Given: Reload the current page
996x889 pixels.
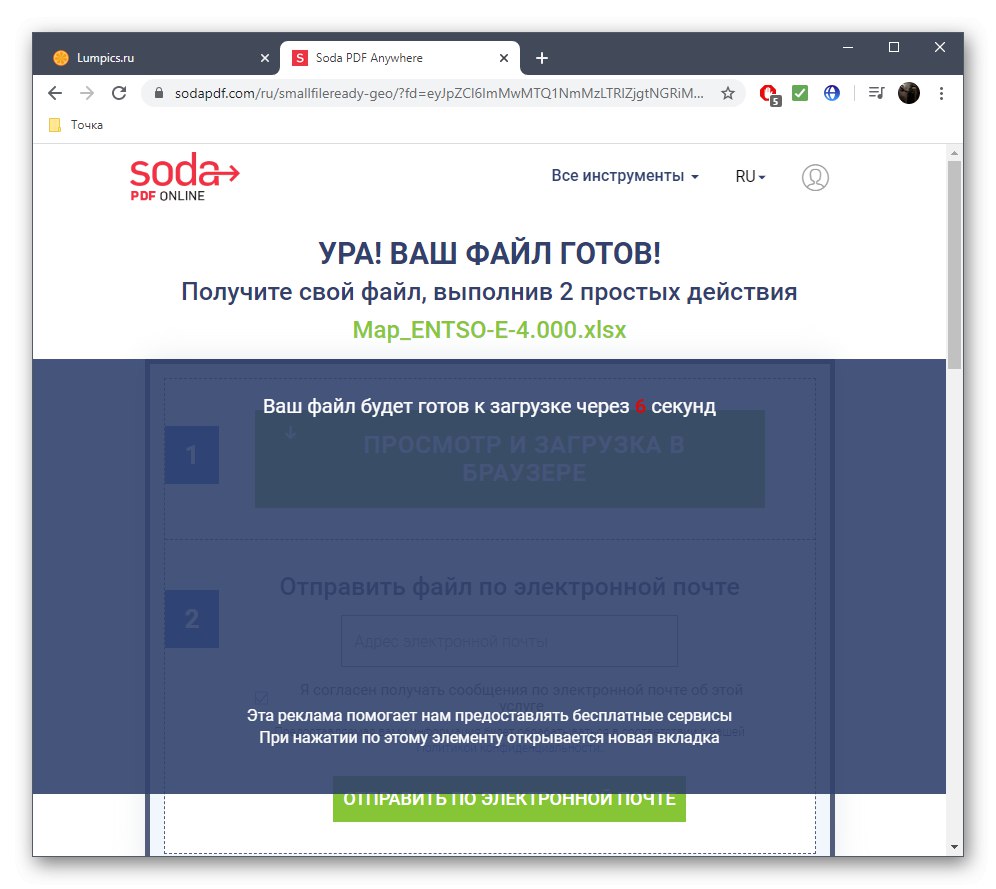Looking at the screenshot, I should coord(119,93).
